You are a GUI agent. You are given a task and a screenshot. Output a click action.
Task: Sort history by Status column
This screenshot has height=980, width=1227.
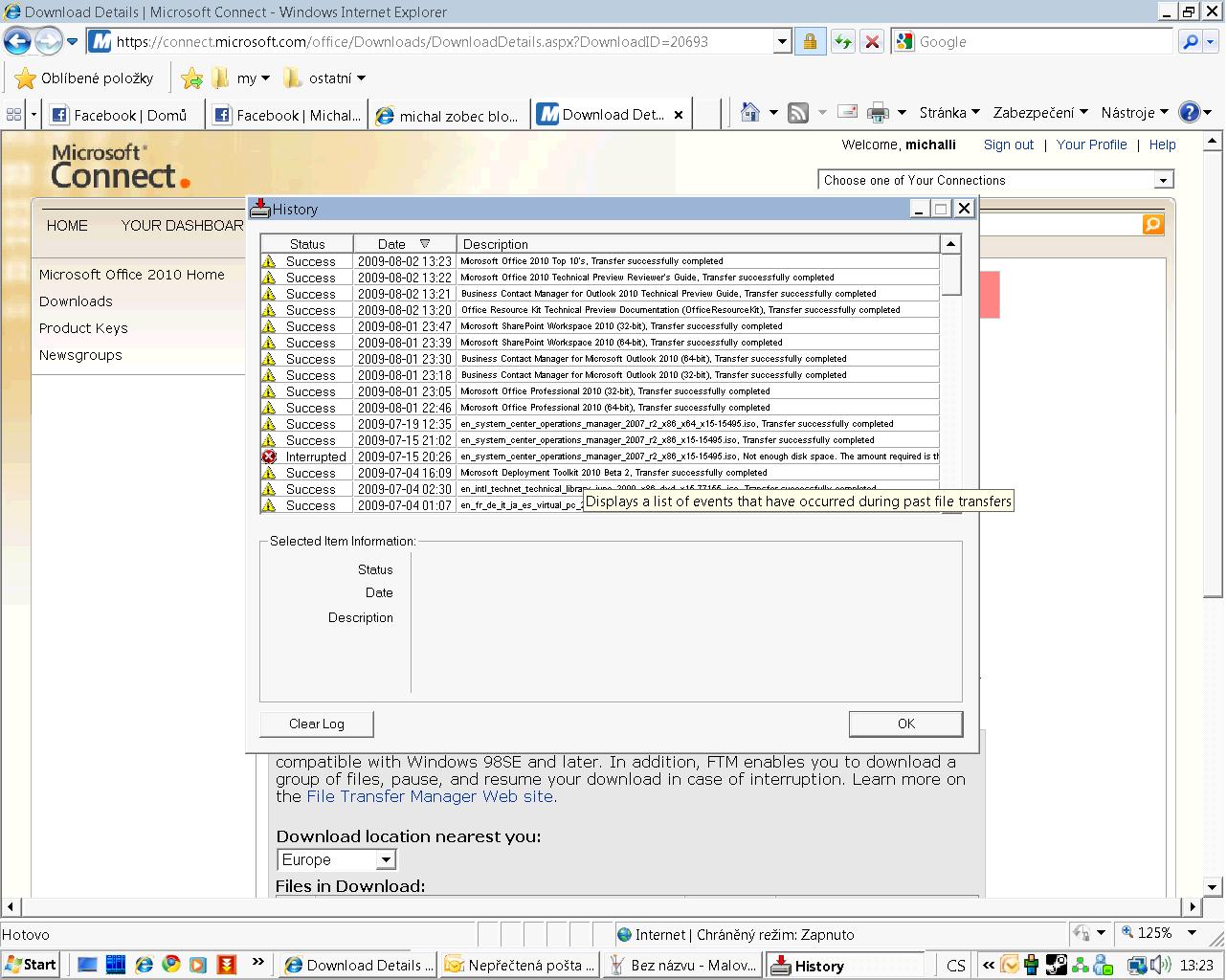pyautogui.click(x=307, y=244)
